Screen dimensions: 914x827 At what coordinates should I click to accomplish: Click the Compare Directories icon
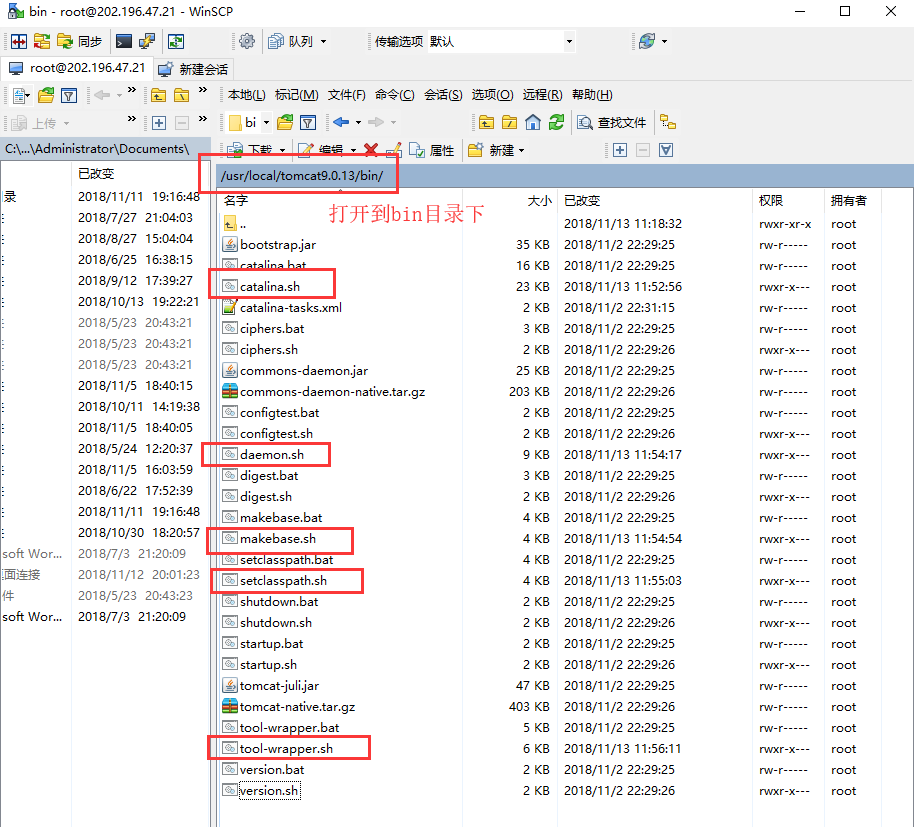pyautogui.click(x=19, y=41)
